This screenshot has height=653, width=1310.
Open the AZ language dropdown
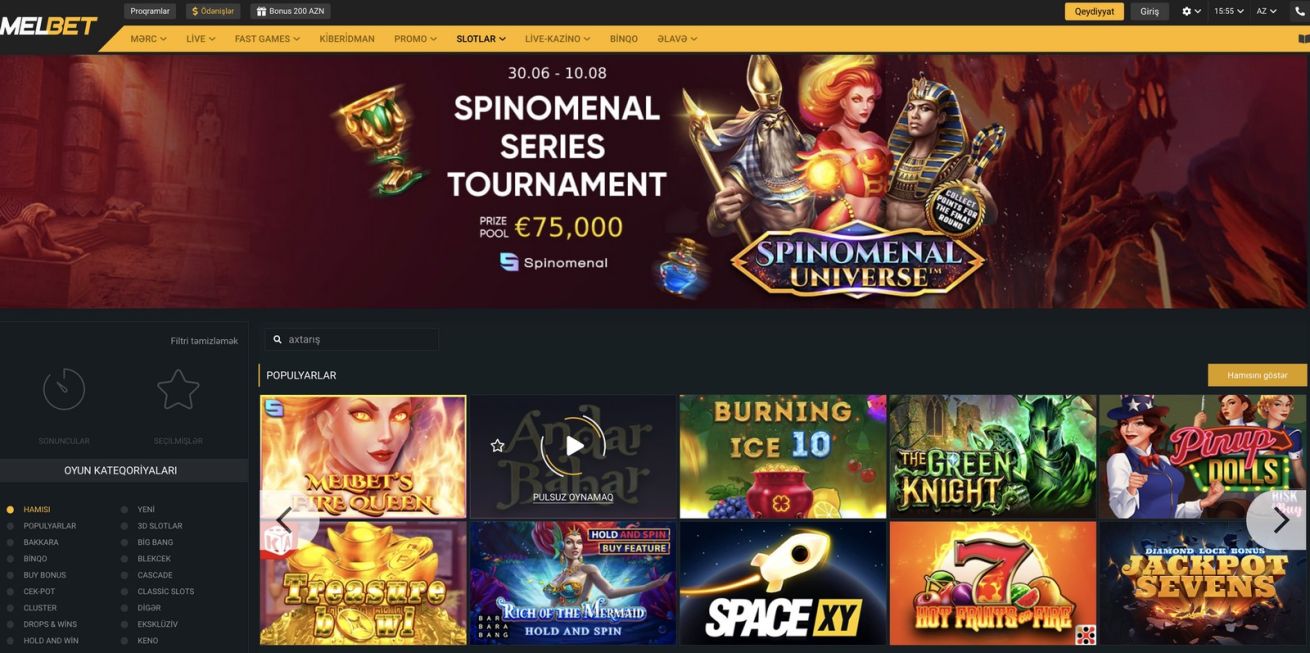coord(1266,11)
